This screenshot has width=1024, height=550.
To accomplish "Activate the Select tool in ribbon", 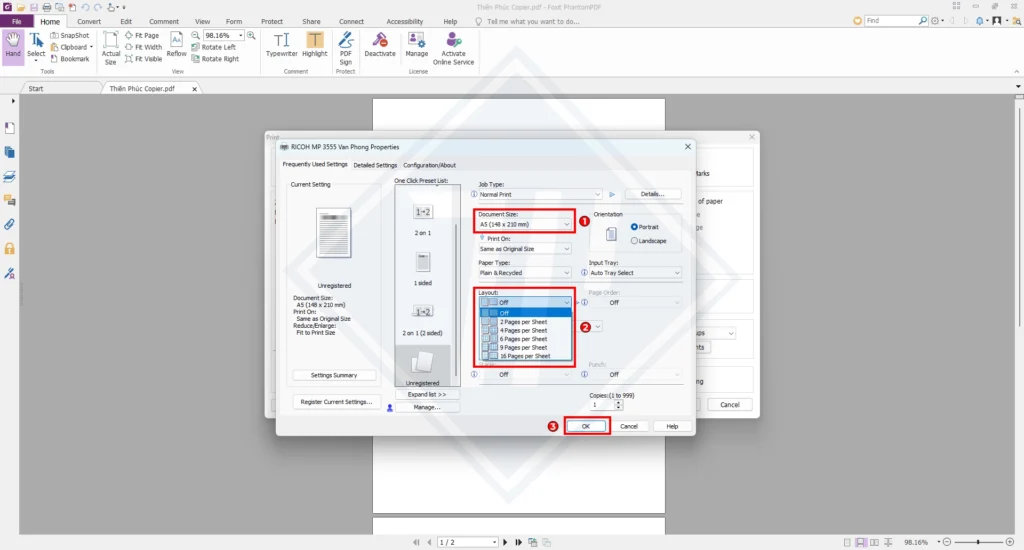I will [x=36, y=46].
